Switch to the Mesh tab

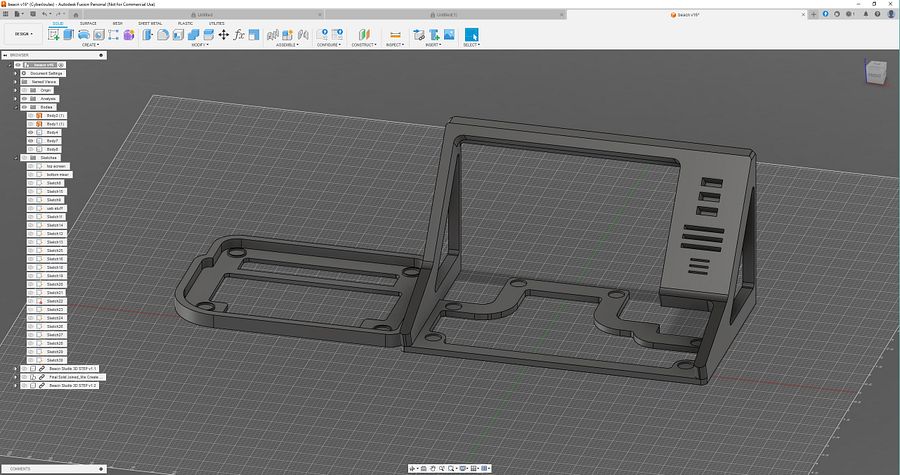(118, 24)
